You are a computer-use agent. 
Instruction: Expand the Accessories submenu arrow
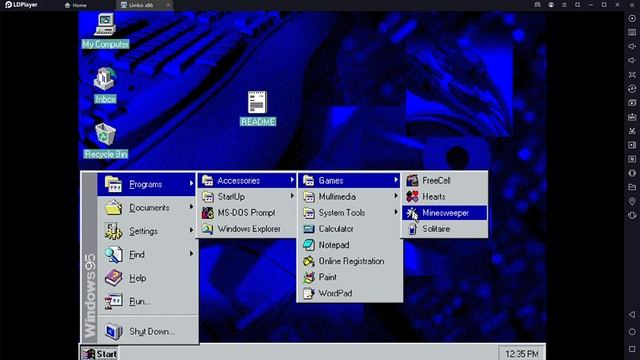tap(292, 180)
